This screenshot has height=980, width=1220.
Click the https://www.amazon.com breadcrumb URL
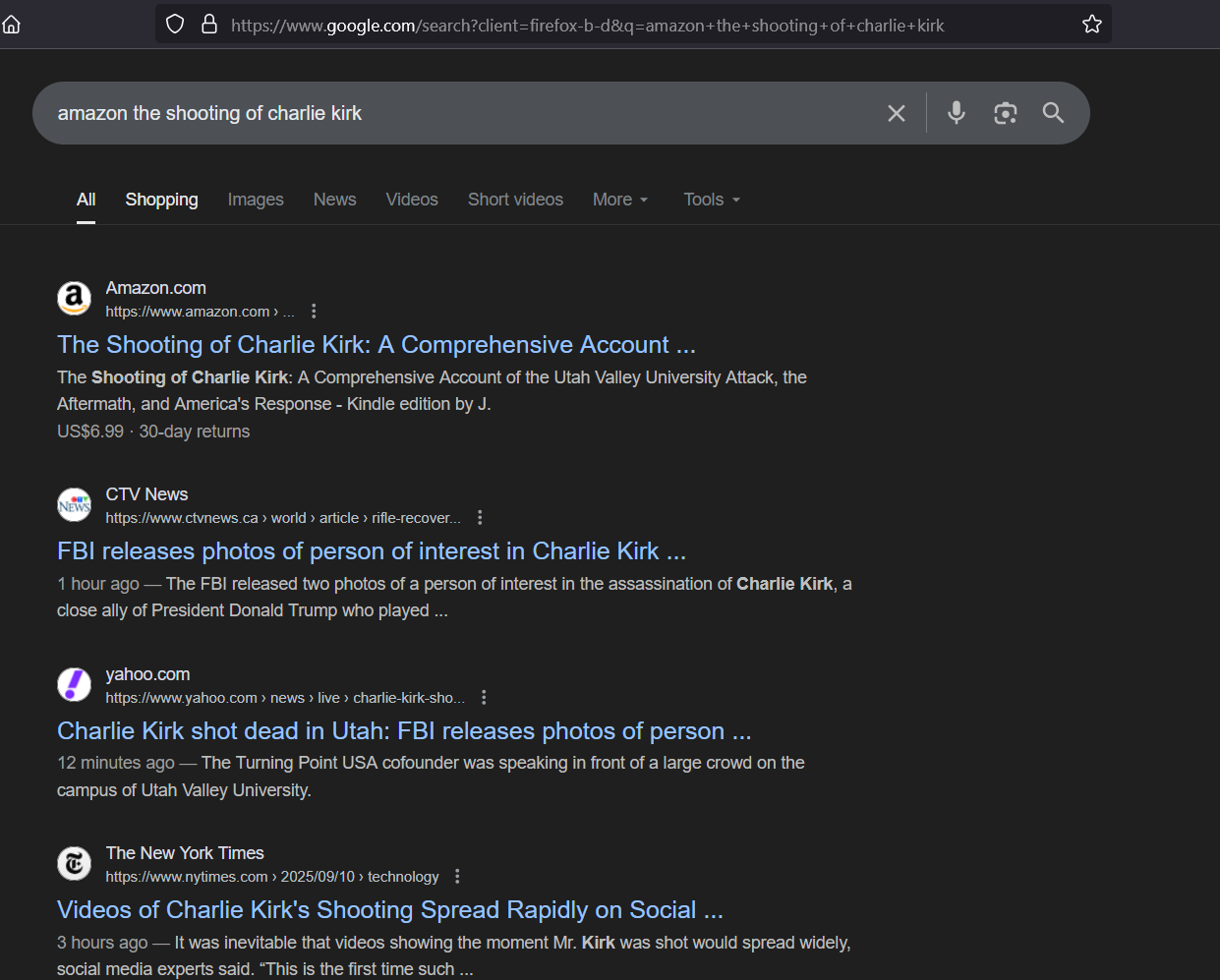pos(200,312)
